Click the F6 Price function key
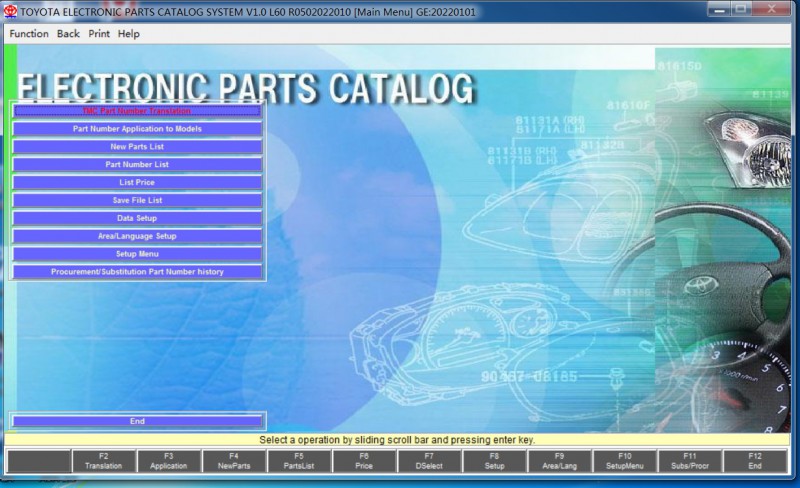Screen dimensions: 800x488 coord(364,461)
